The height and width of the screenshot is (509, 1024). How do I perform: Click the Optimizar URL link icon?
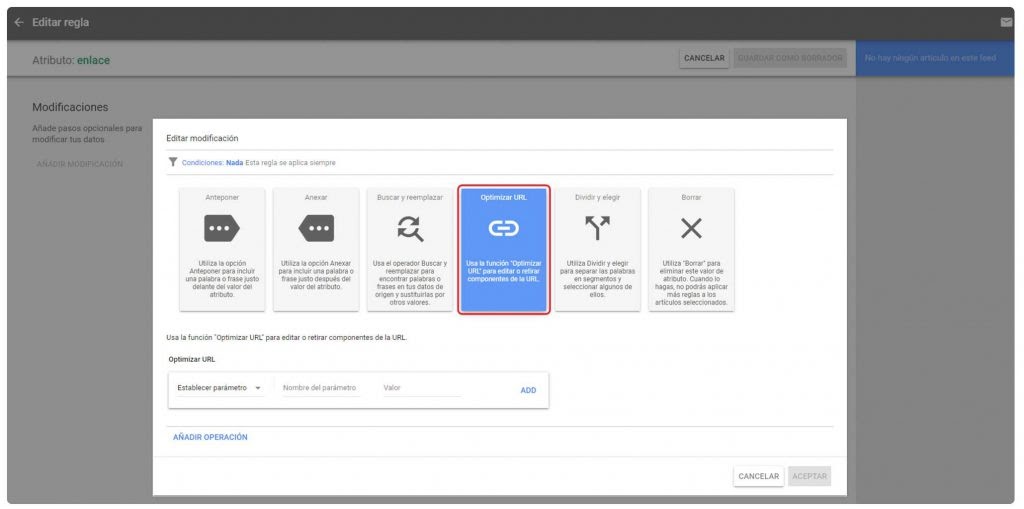504,228
